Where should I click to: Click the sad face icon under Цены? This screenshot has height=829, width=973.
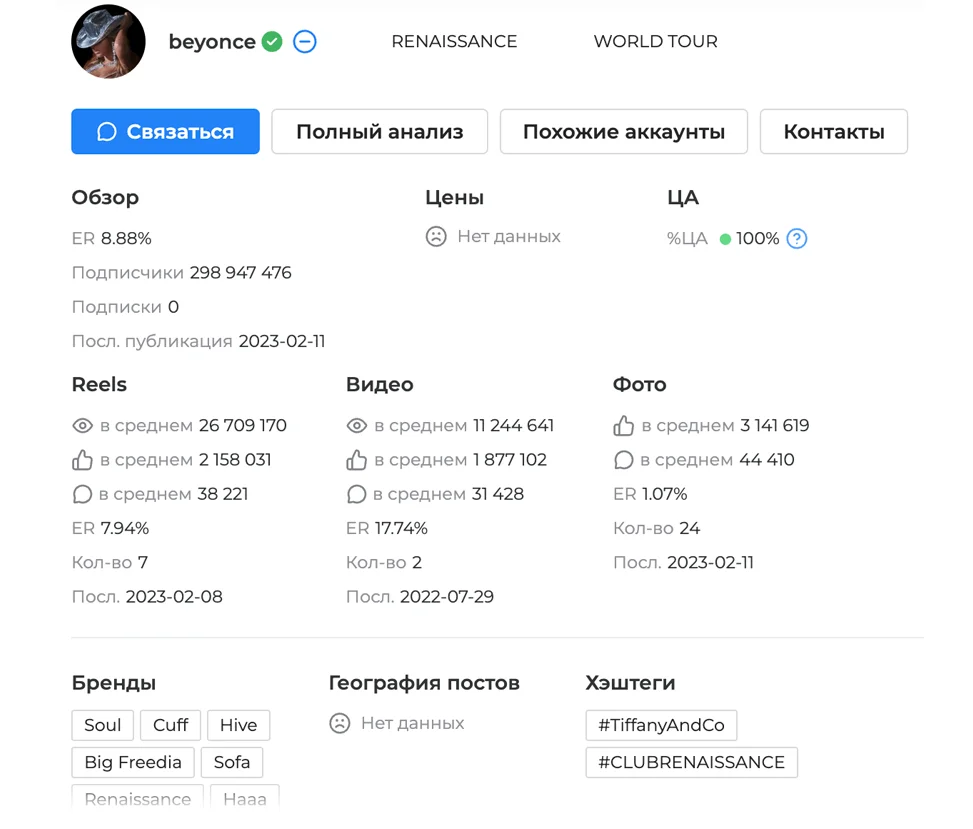coord(434,236)
